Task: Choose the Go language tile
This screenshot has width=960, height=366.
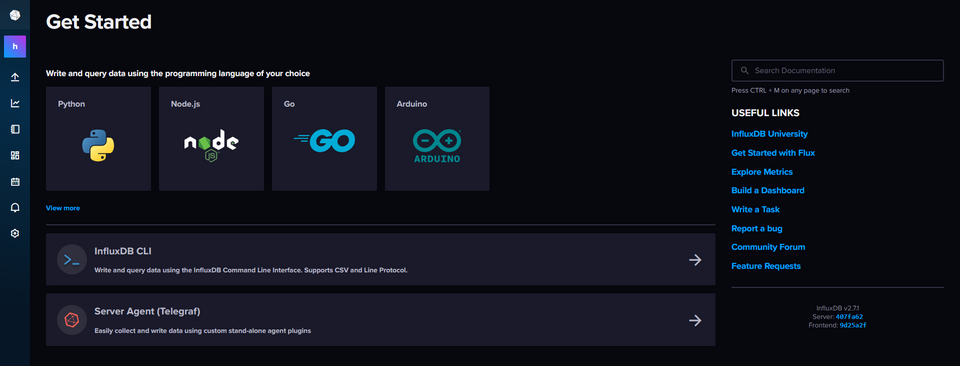Action: pos(324,138)
